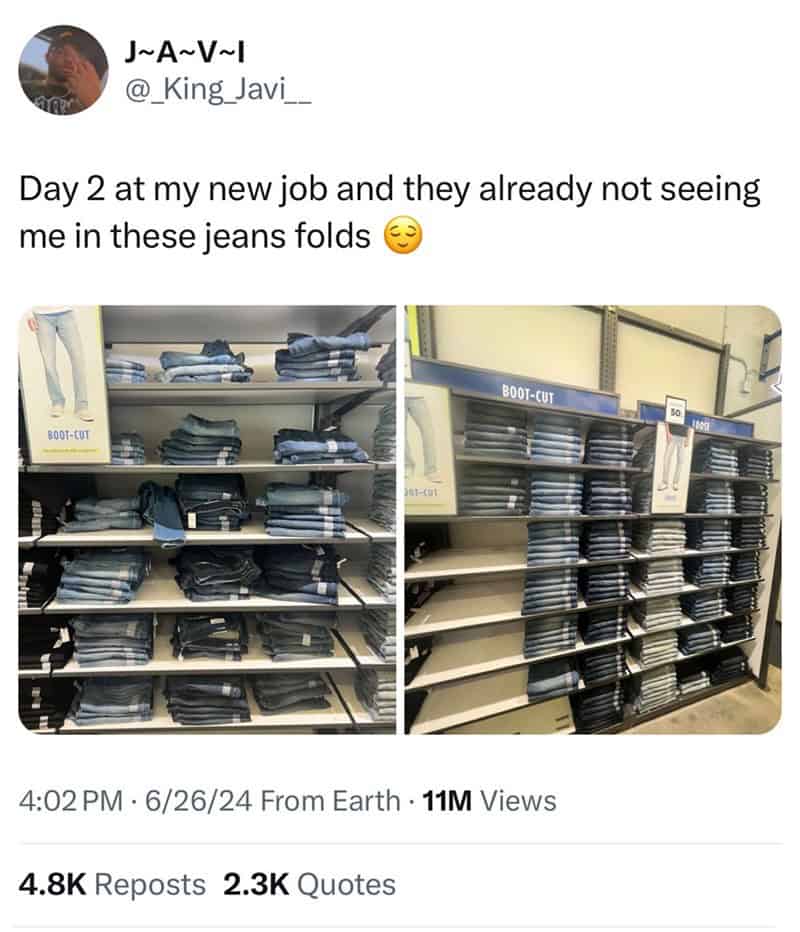Open the left messy jeans shelf photo
This screenshot has height=932, width=800.
click(207, 519)
